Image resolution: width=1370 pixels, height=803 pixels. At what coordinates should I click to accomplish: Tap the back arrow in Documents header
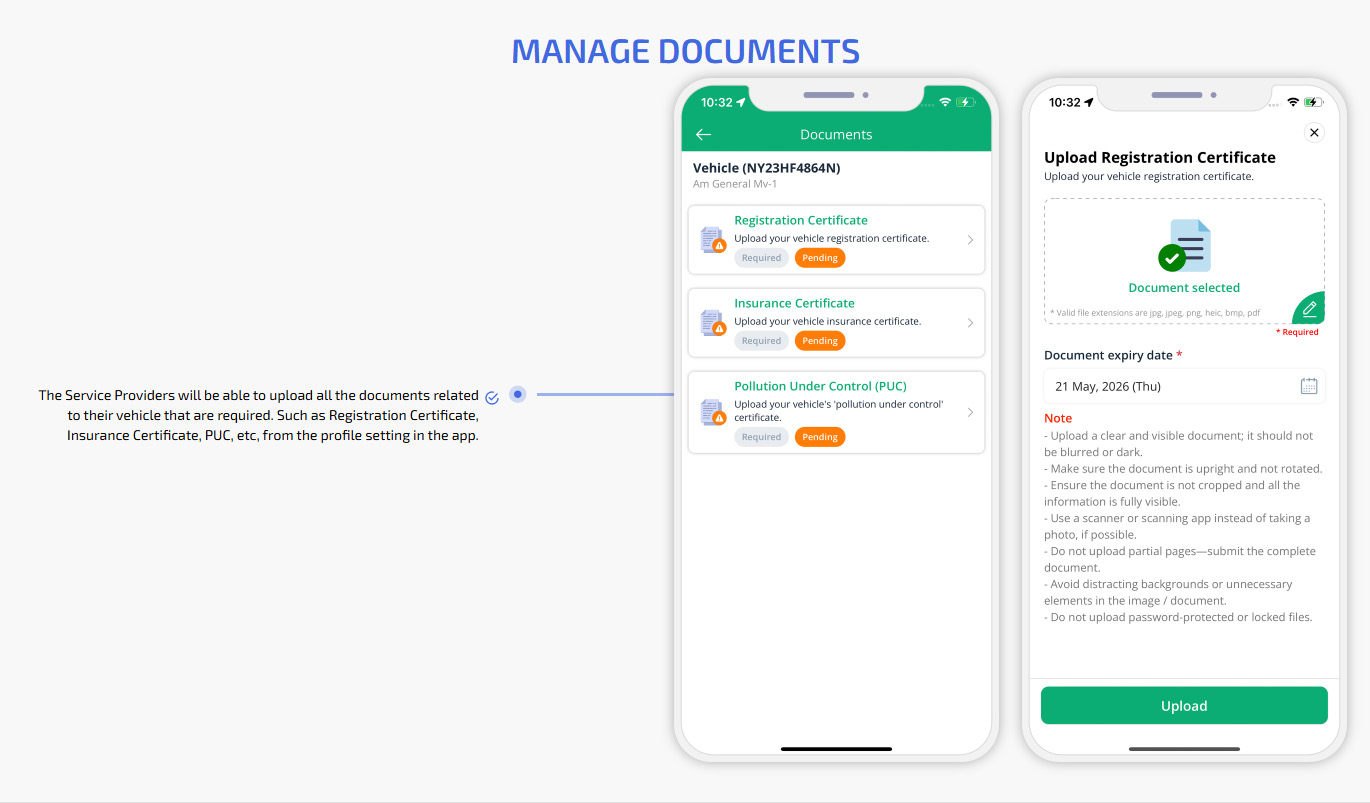tap(703, 134)
